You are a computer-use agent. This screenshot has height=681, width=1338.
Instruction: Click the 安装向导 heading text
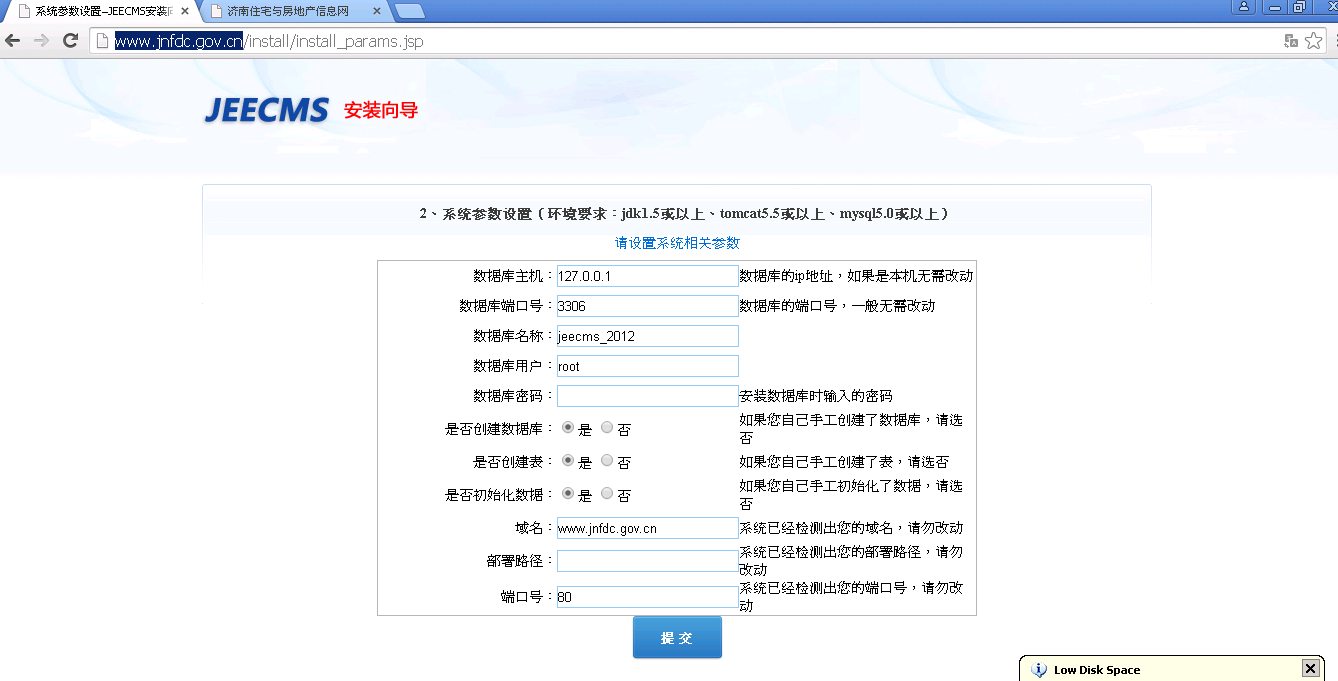coord(381,110)
